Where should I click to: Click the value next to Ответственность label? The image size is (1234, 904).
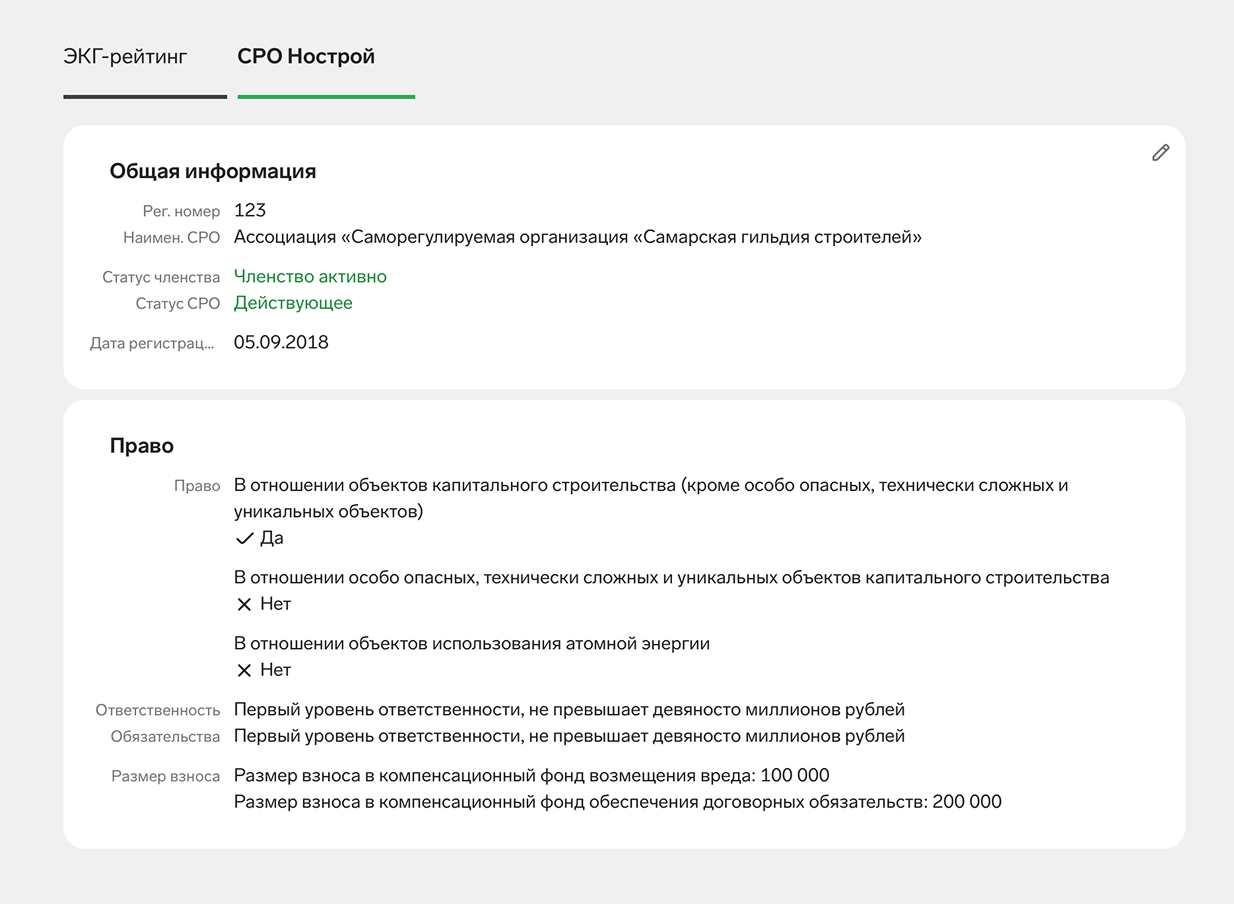coord(569,710)
